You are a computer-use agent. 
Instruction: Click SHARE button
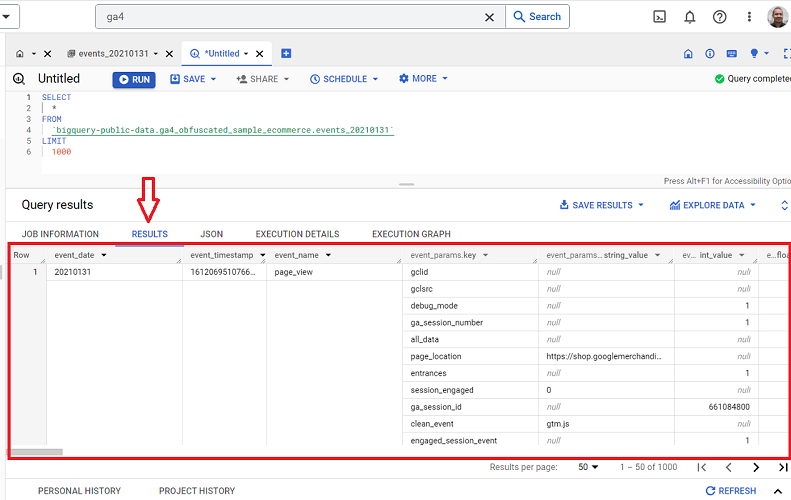pyautogui.click(x=257, y=79)
